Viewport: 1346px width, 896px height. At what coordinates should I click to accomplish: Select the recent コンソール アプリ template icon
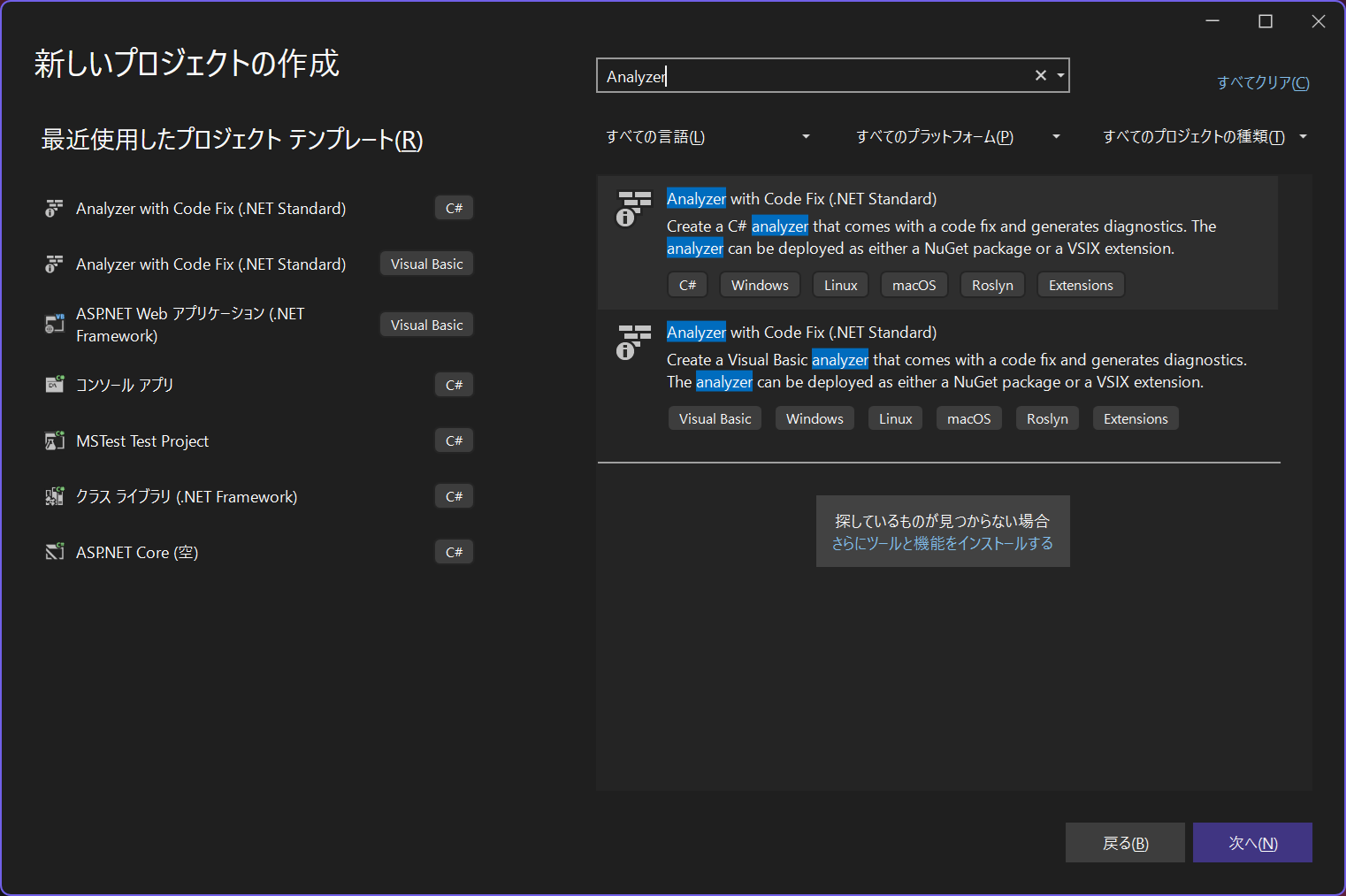pos(55,384)
